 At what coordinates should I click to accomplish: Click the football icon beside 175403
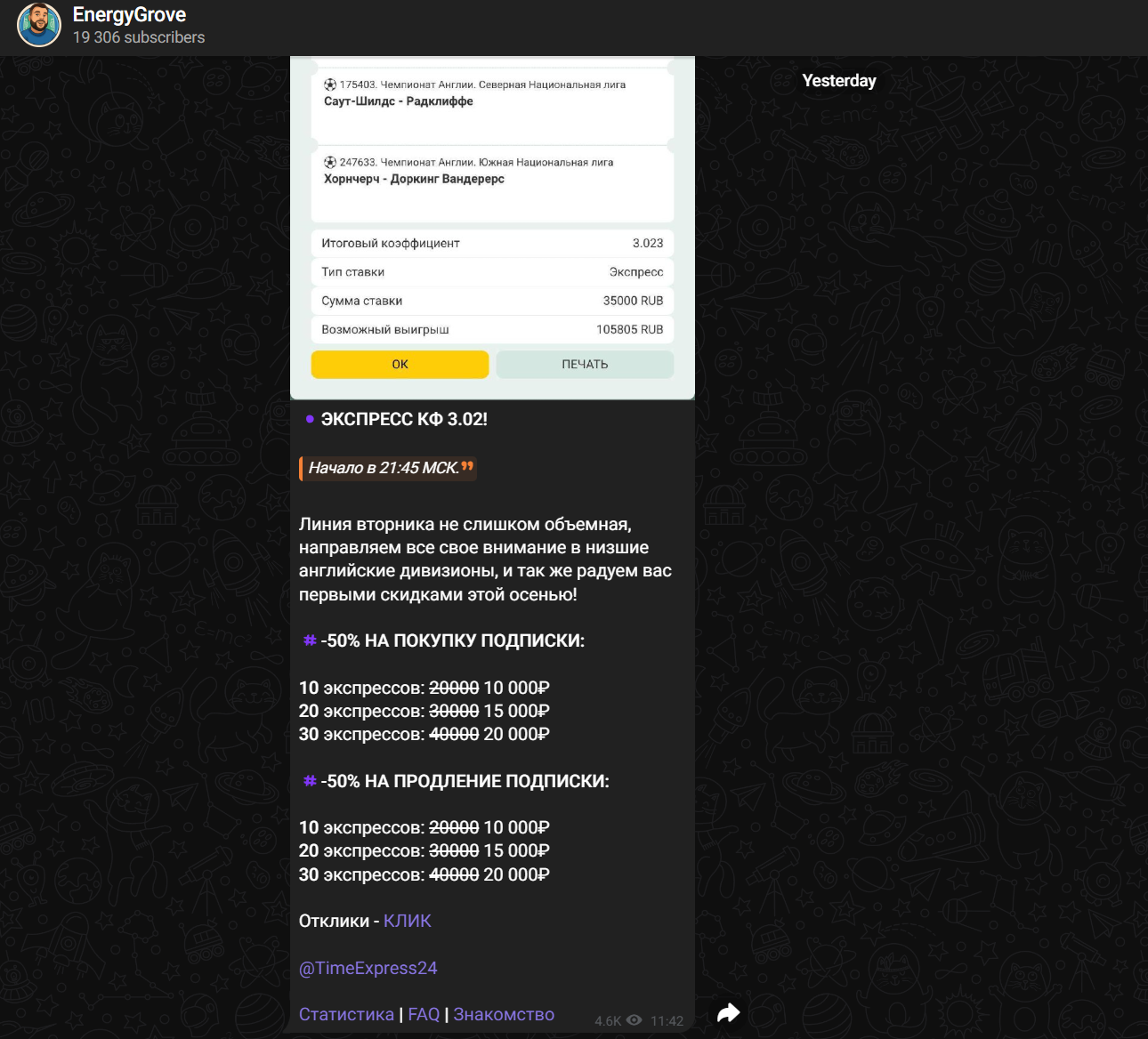tap(330, 85)
